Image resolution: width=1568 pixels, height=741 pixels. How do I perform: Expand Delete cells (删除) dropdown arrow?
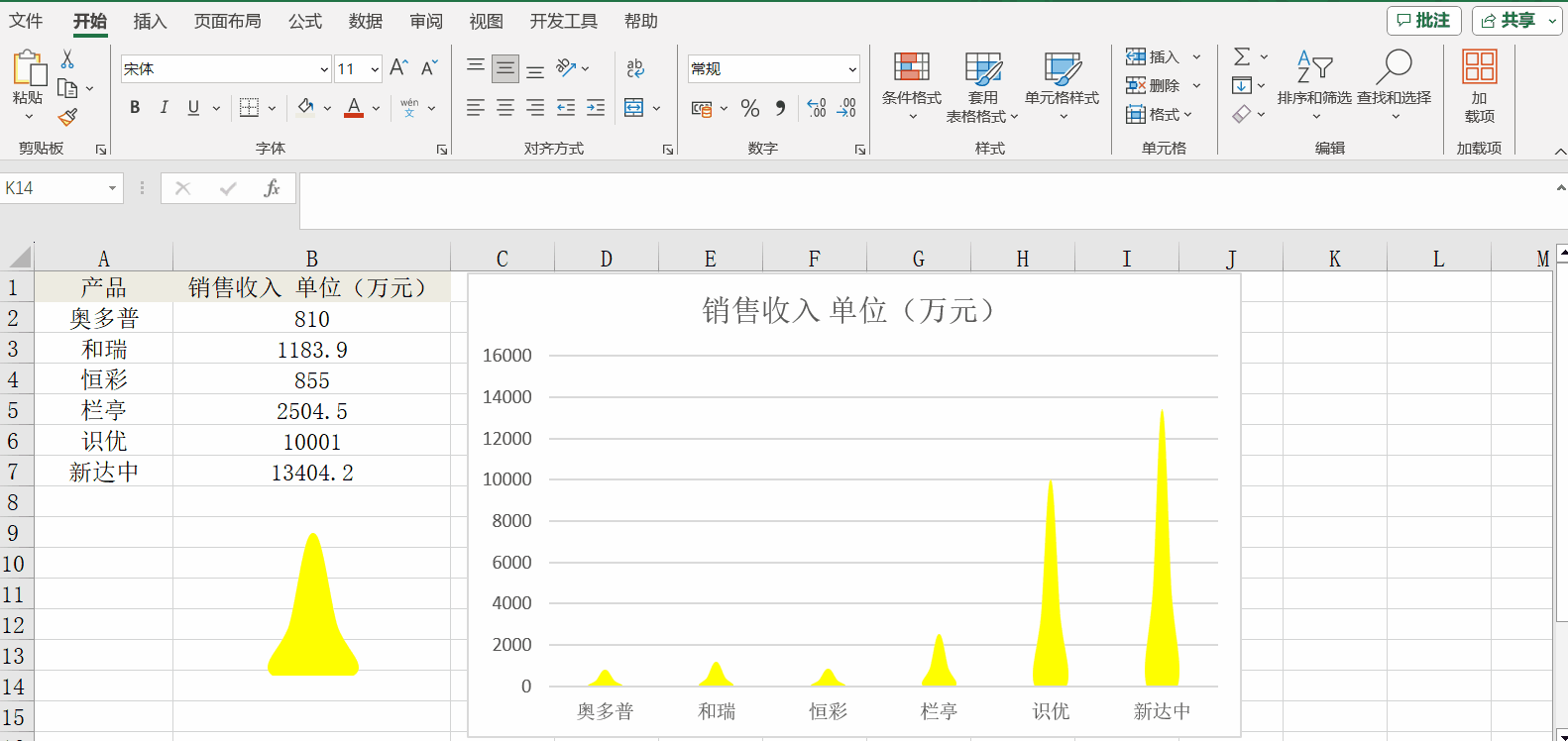[1196, 85]
